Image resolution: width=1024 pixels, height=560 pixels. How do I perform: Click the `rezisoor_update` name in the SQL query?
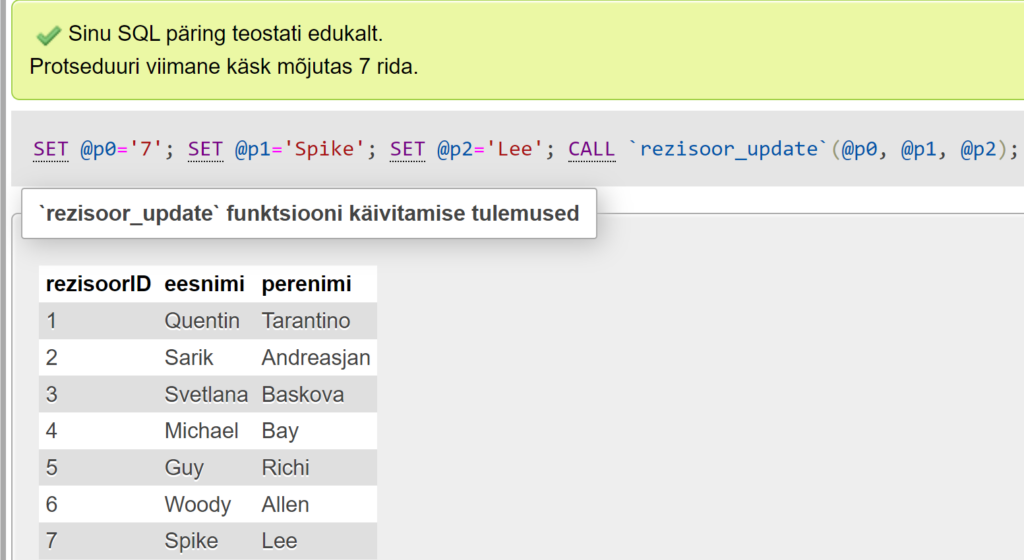pyautogui.click(x=727, y=150)
